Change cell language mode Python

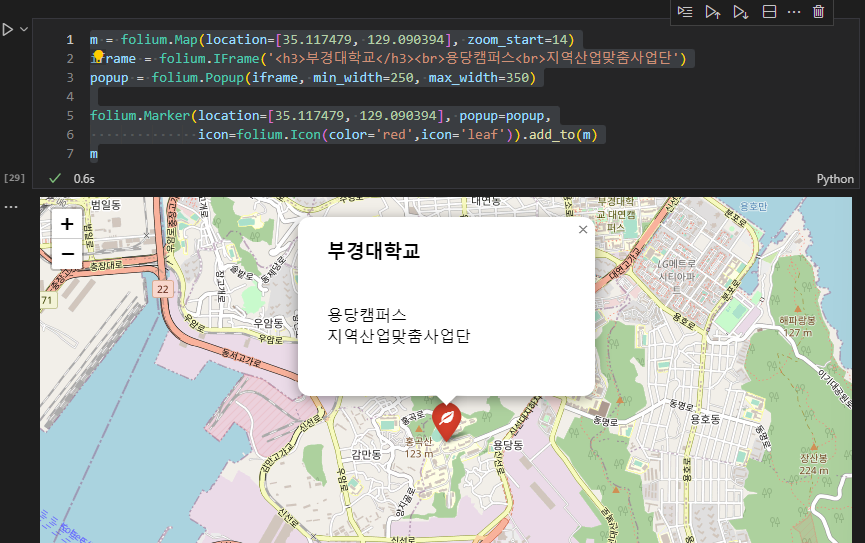(835, 179)
